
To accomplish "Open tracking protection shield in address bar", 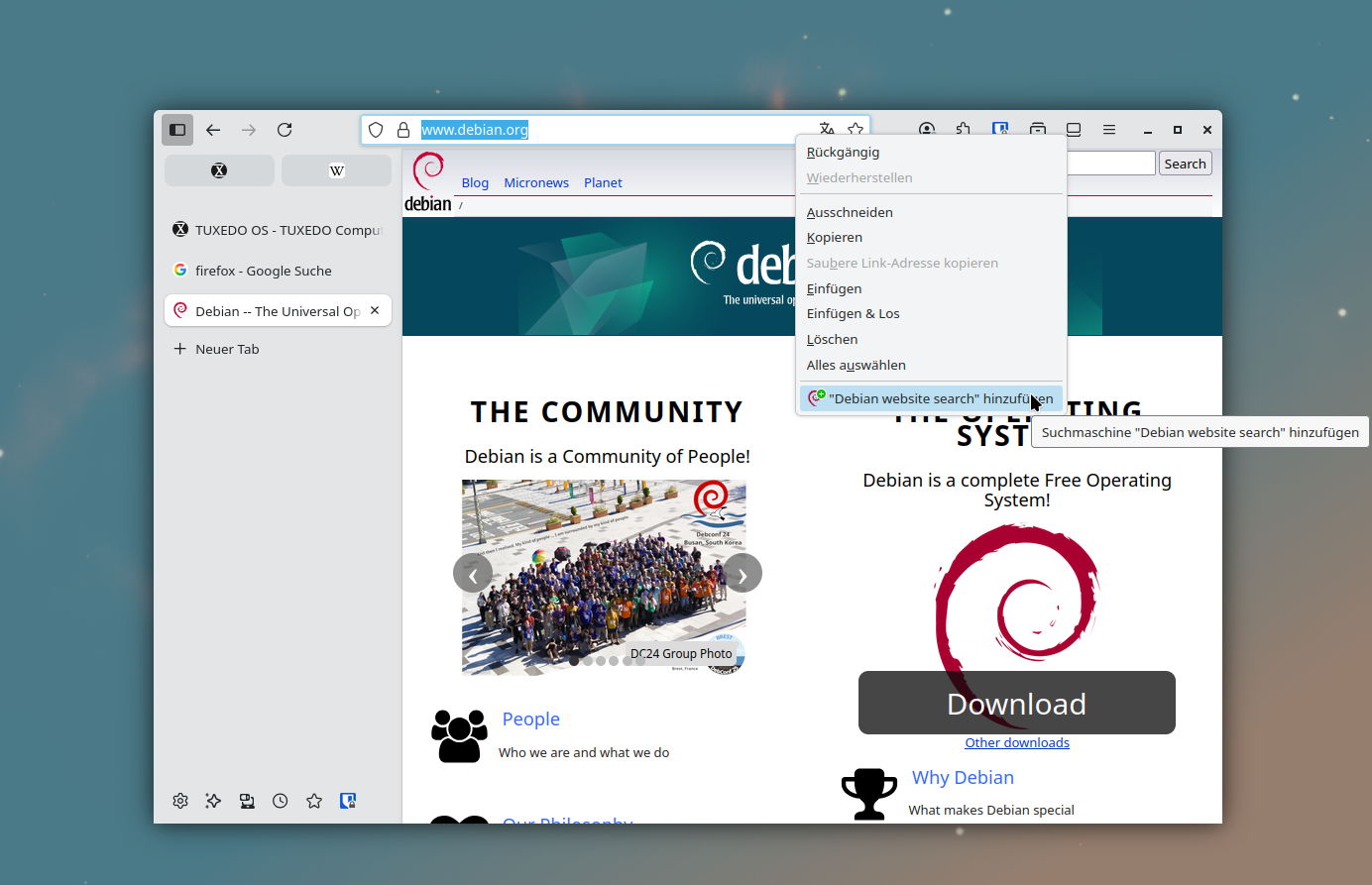I will pyautogui.click(x=376, y=130).
